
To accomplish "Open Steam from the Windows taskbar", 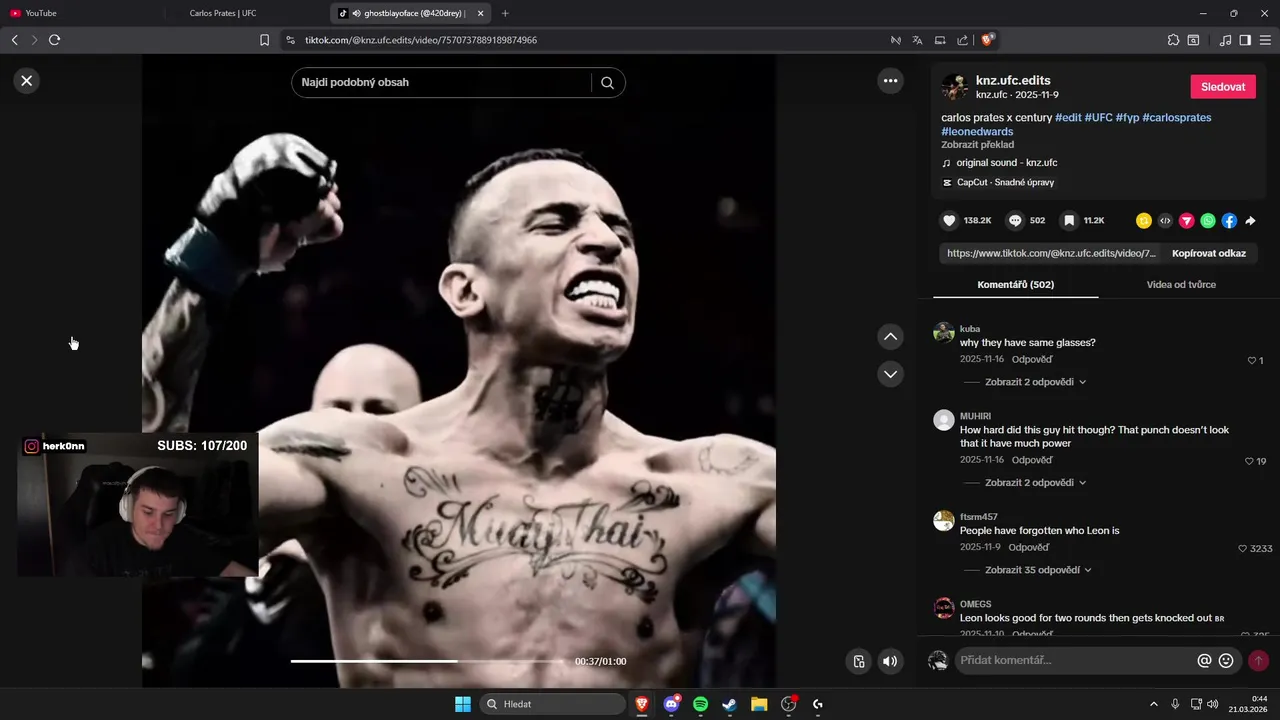I will (730, 704).
